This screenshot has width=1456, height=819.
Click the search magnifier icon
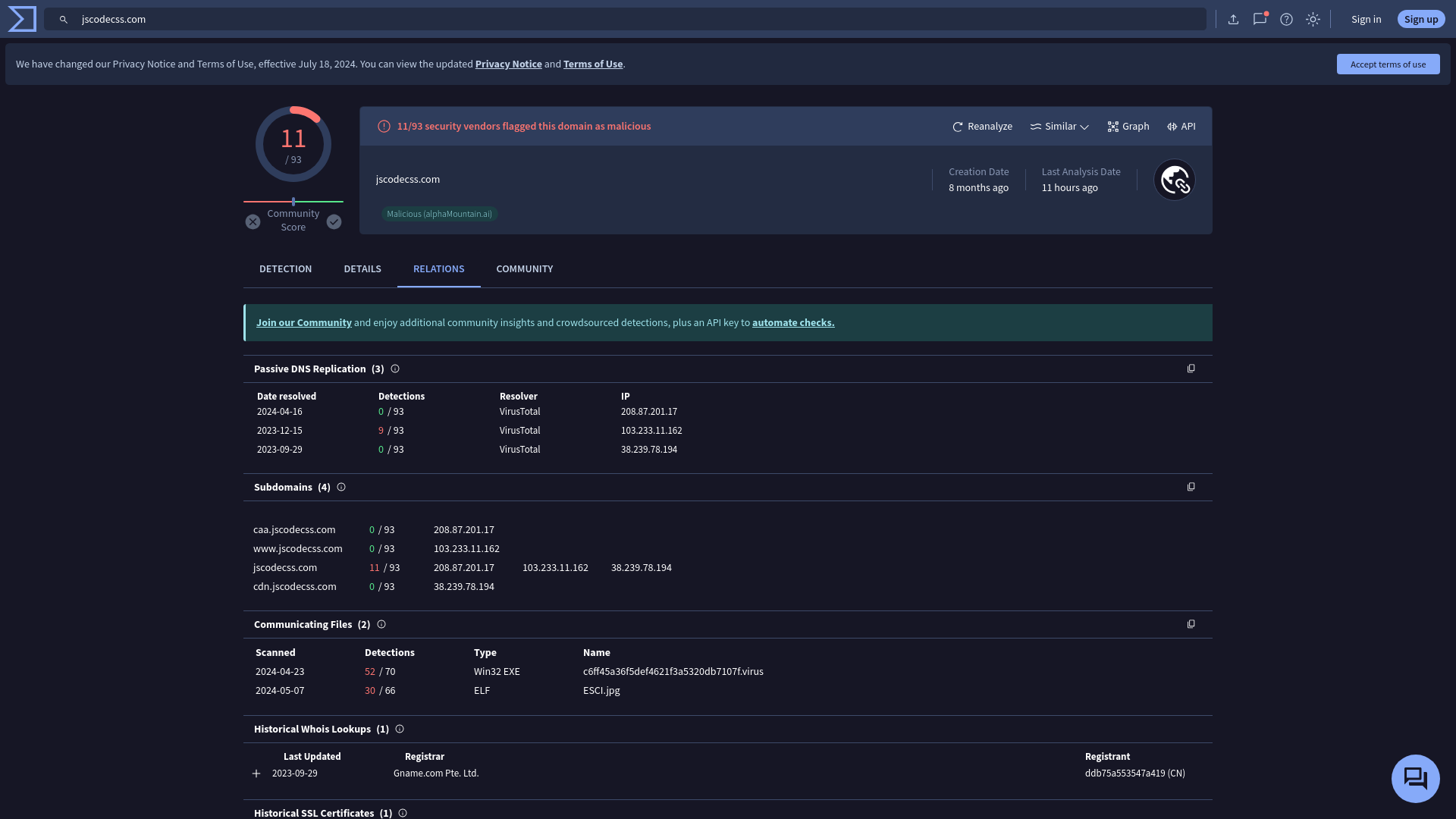(64, 20)
